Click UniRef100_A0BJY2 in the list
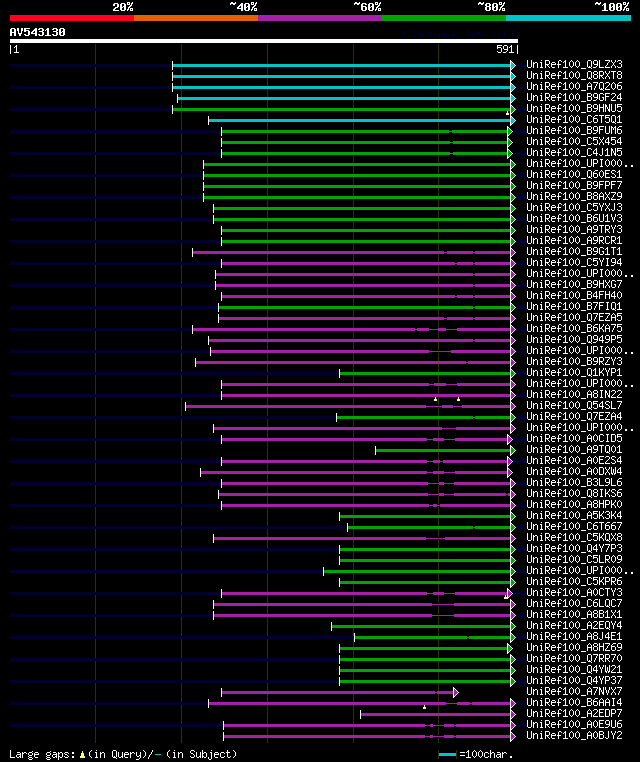Screen dimensions: 640x762 tap(574, 735)
